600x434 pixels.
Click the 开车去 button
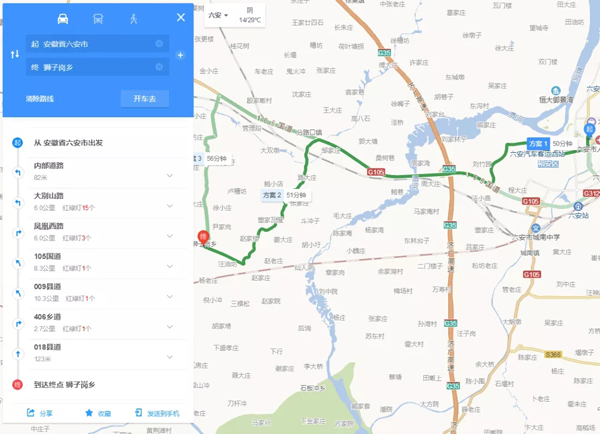(x=145, y=99)
